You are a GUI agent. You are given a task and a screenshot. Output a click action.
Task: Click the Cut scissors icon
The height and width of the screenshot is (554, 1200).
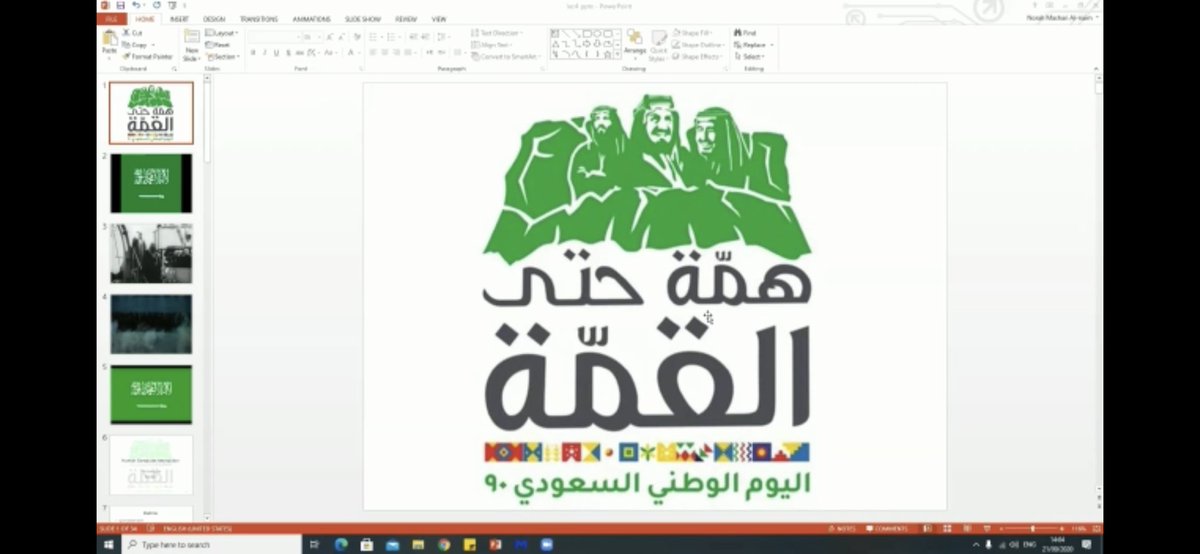(126, 33)
